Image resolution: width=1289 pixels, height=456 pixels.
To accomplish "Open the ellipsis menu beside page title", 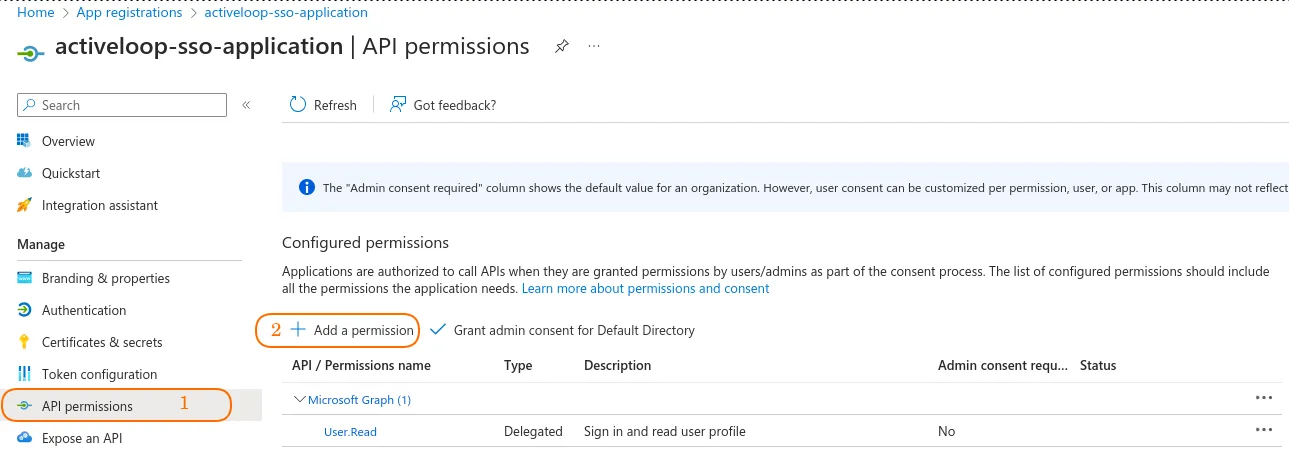I will point(594,47).
